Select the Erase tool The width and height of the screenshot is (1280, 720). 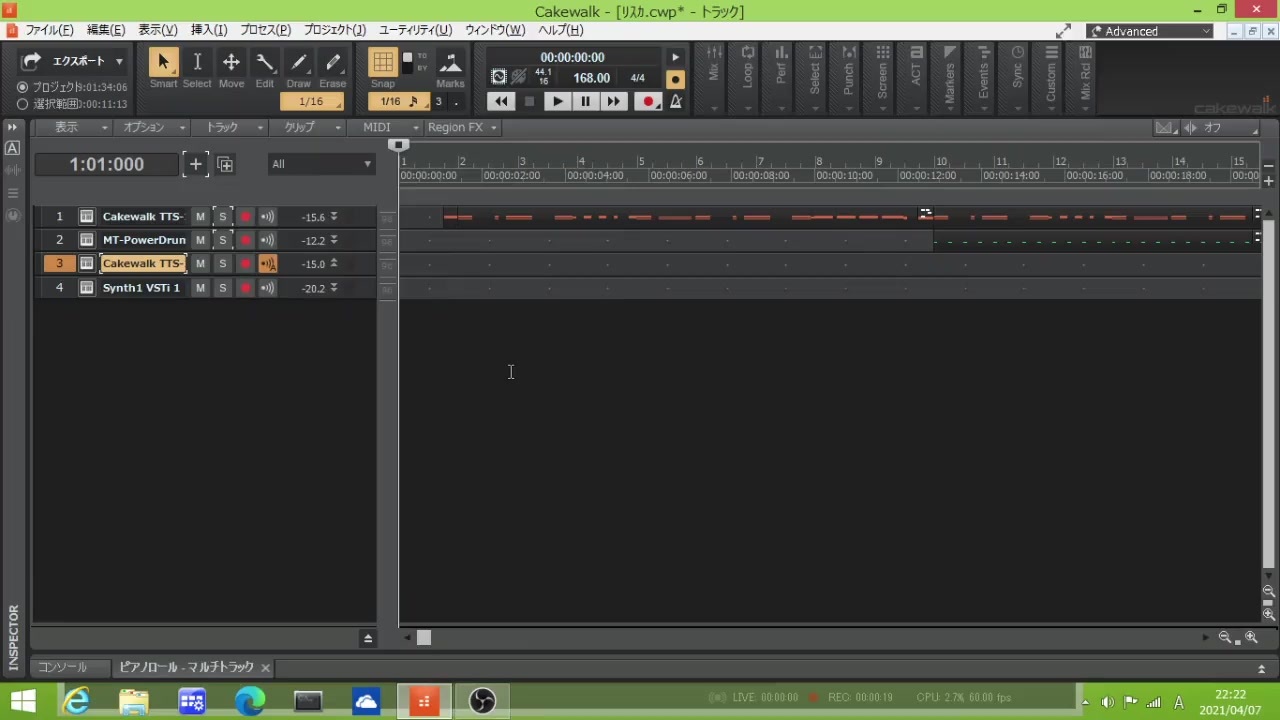tap(333, 62)
